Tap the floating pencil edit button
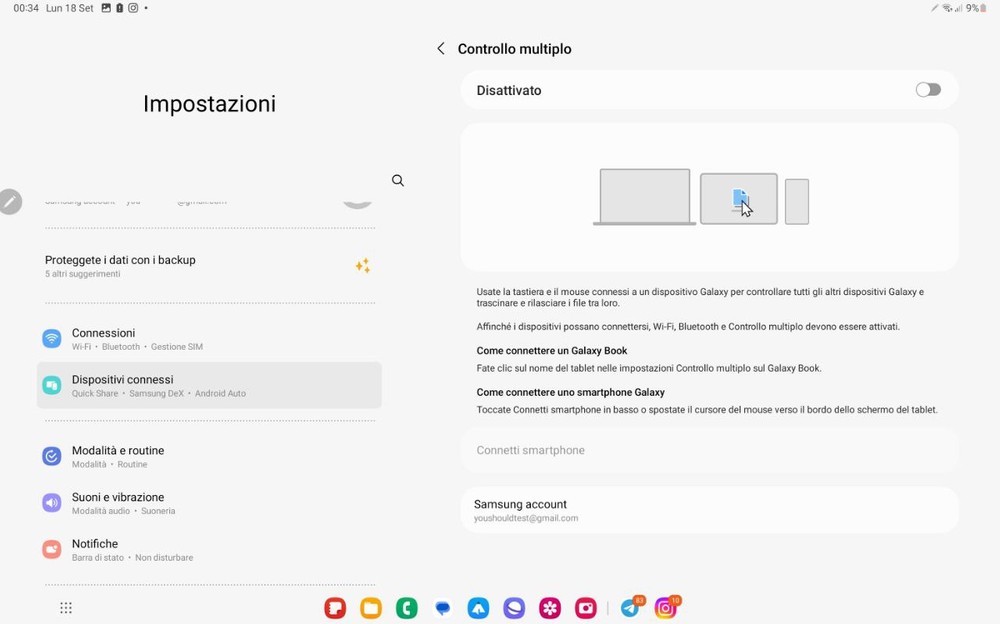 coord(10,202)
